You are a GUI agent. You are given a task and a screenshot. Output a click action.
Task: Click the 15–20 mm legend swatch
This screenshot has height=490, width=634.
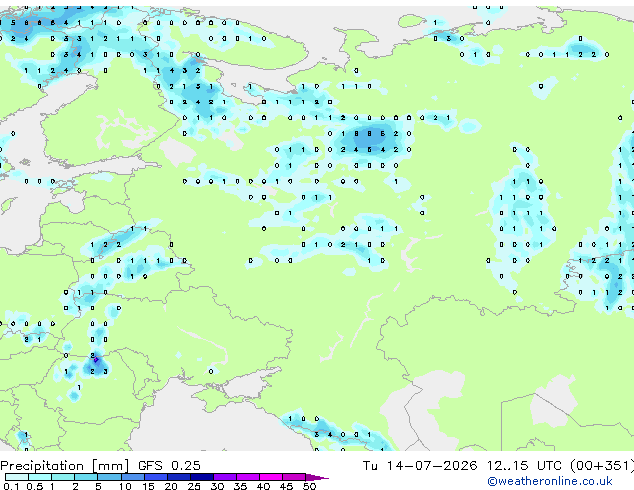156,477
